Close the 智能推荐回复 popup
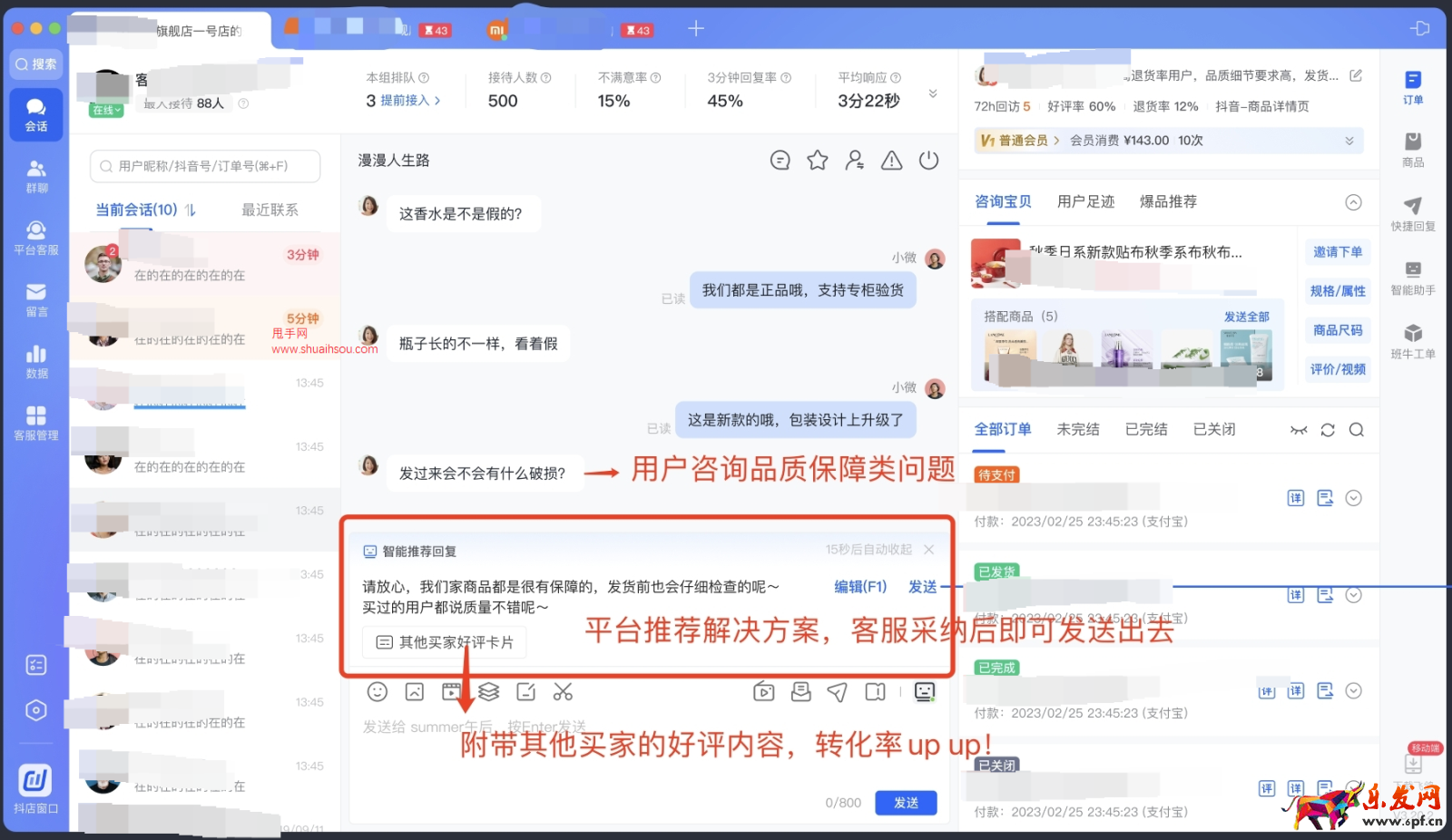This screenshot has height=840, width=1452. pyautogui.click(x=928, y=549)
